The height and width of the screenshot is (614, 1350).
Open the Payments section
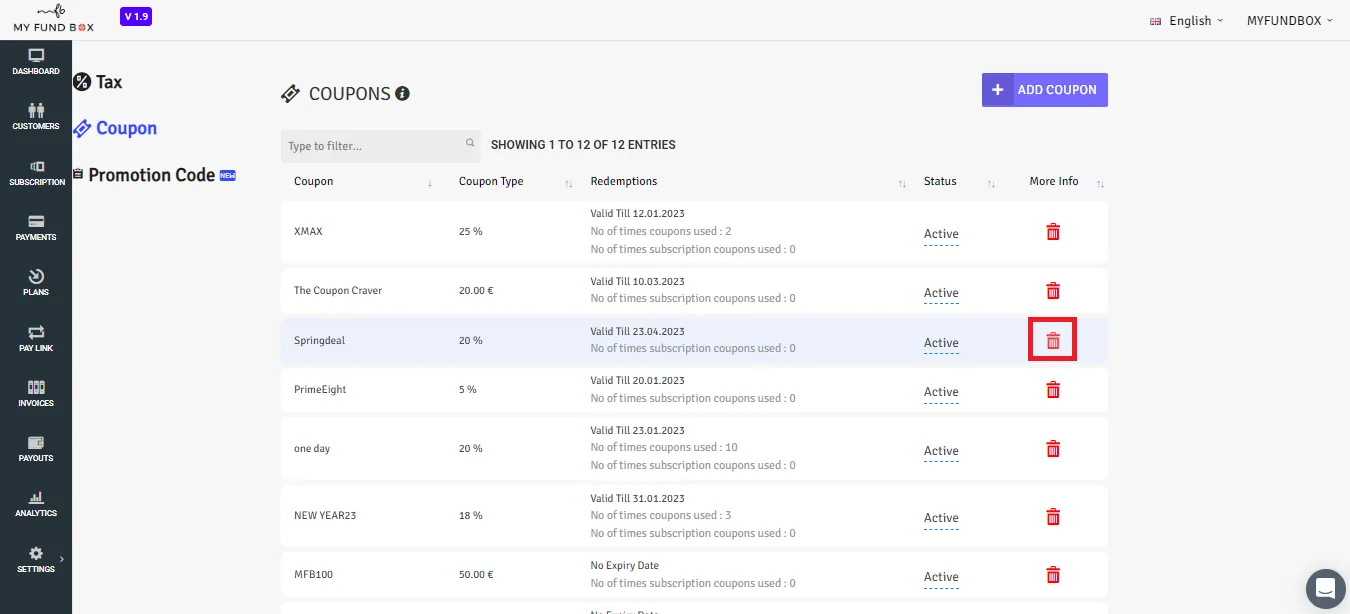tap(36, 228)
